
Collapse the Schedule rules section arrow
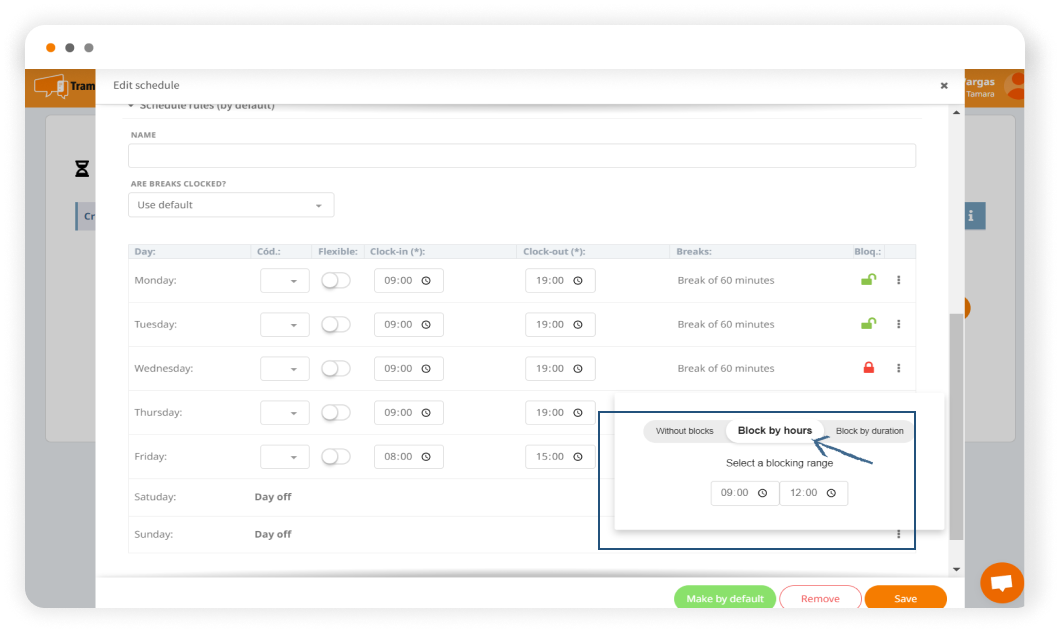coord(131,106)
